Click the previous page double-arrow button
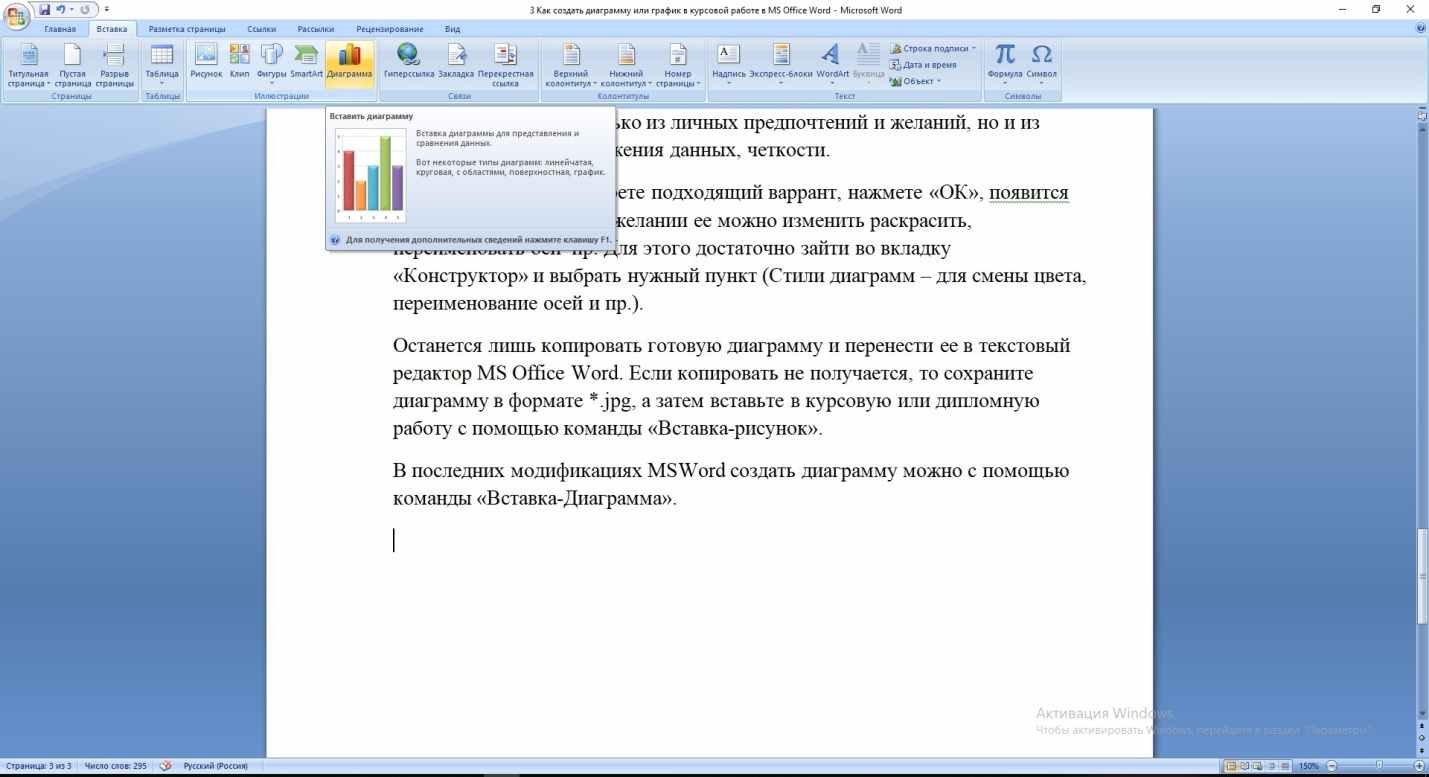This screenshot has height=777, width=1429. pos(1422,725)
